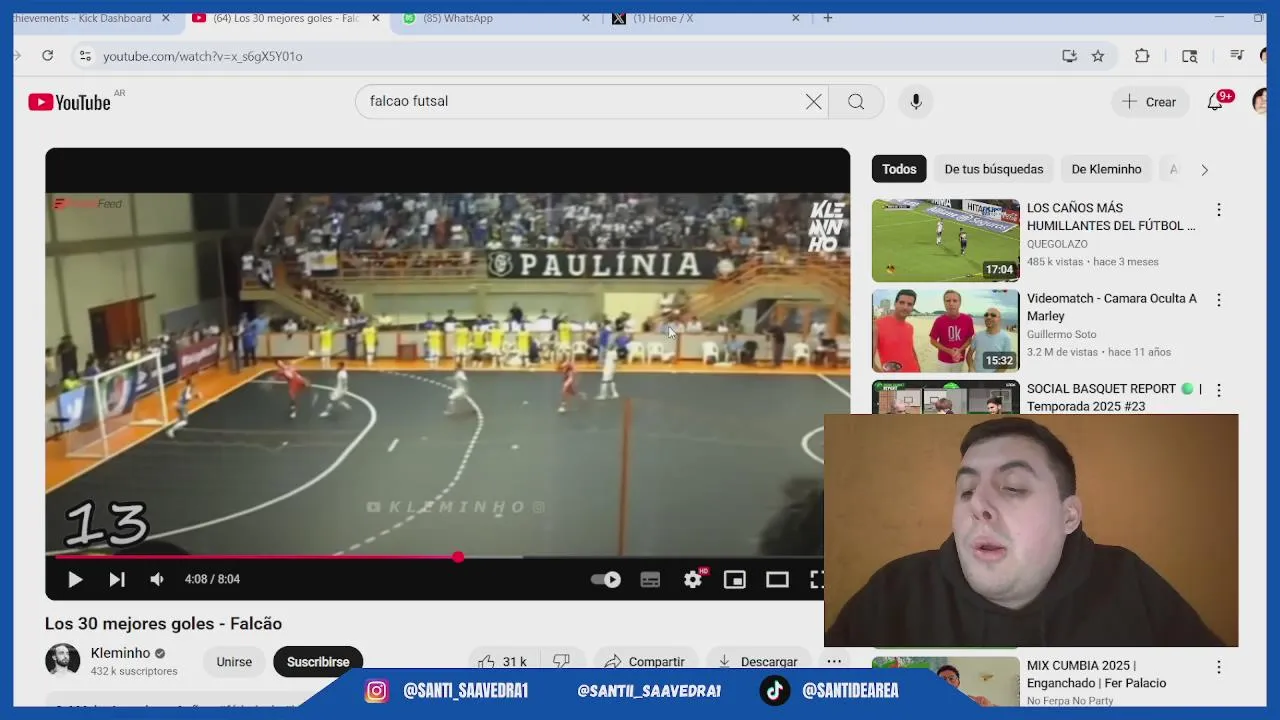The height and width of the screenshot is (720, 1280).
Task: Close the Home / X tab
Action: pyautogui.click(x=796, y=18)
